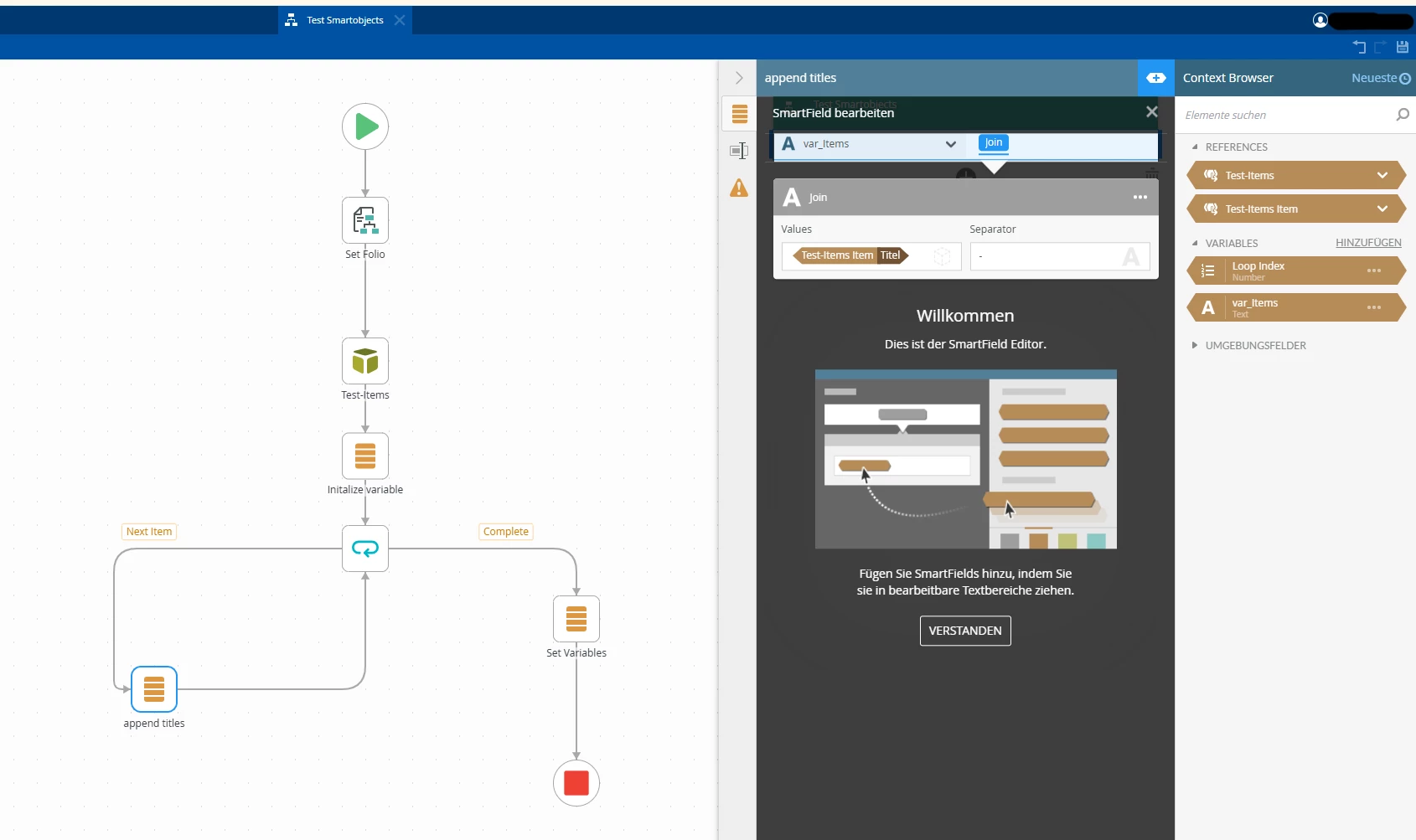Open the var_Items variable dropdown

tap(951, 144)
